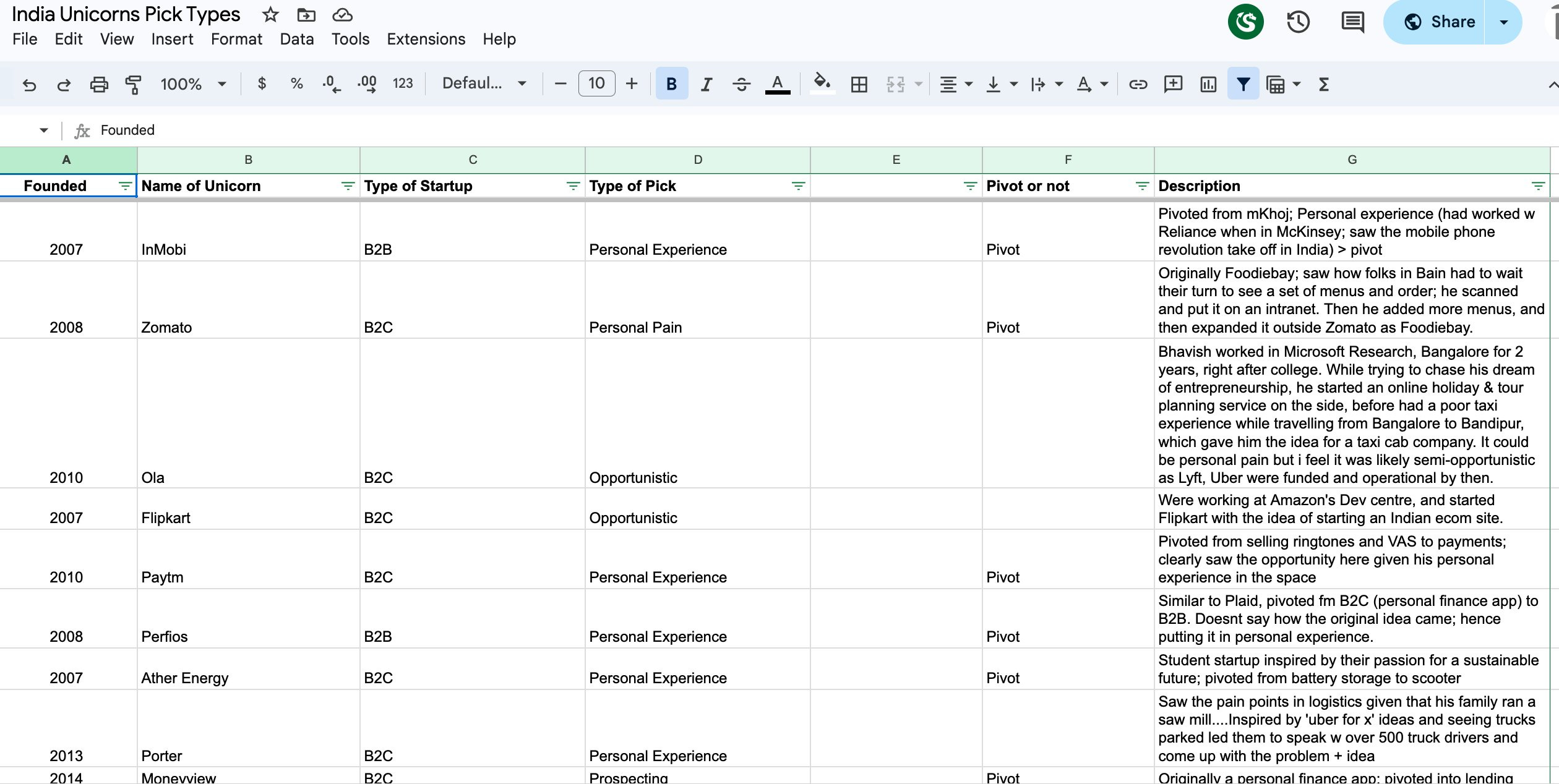The height and width of the screenshot is (784, 1559).
Task: Star the India Unicorns document
Action: [270, 14]
